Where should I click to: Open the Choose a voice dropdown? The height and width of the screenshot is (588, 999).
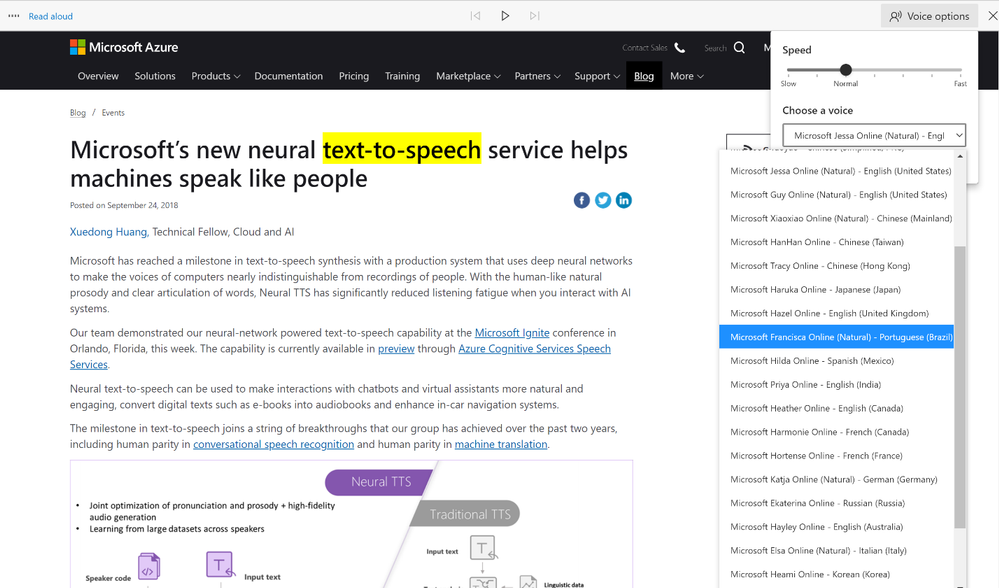click(874, 135)
